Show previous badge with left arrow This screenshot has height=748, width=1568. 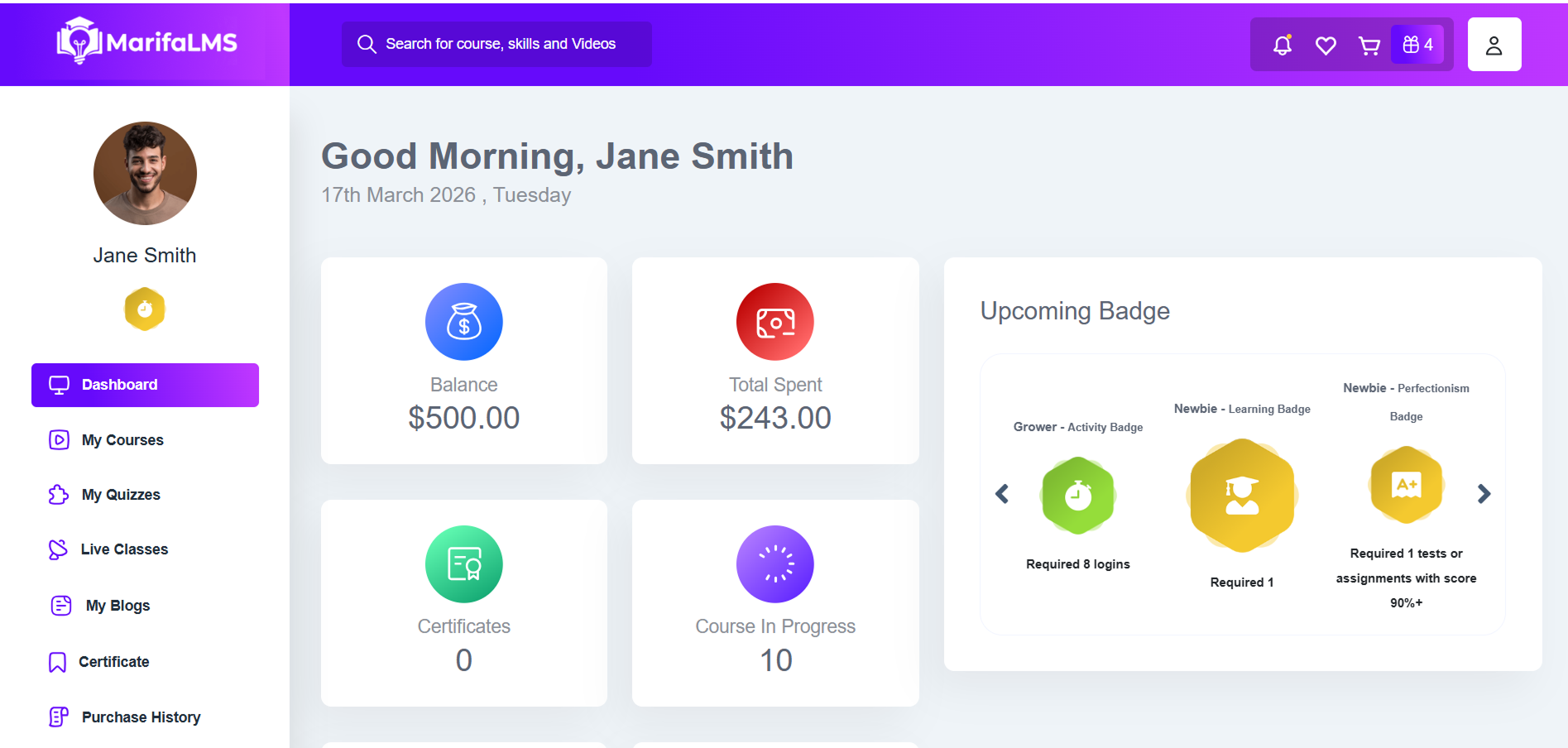[x=1002, y=494]
